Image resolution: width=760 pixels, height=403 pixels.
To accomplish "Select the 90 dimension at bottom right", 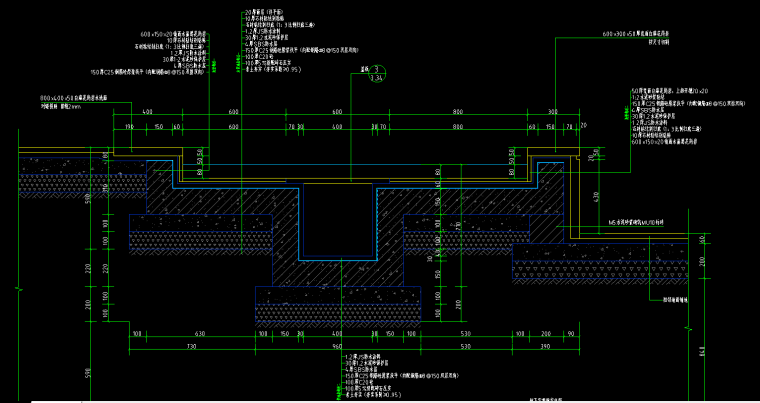I will coord(570,334).
